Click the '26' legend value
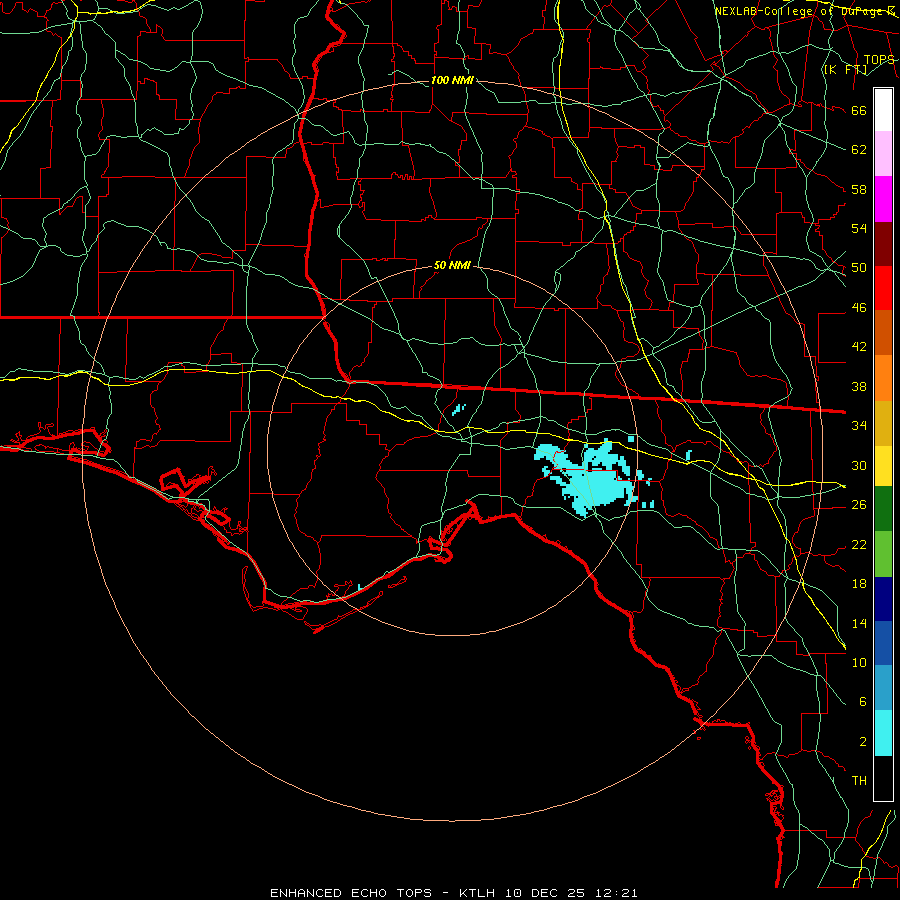900x900 pixels. (859, 505)
